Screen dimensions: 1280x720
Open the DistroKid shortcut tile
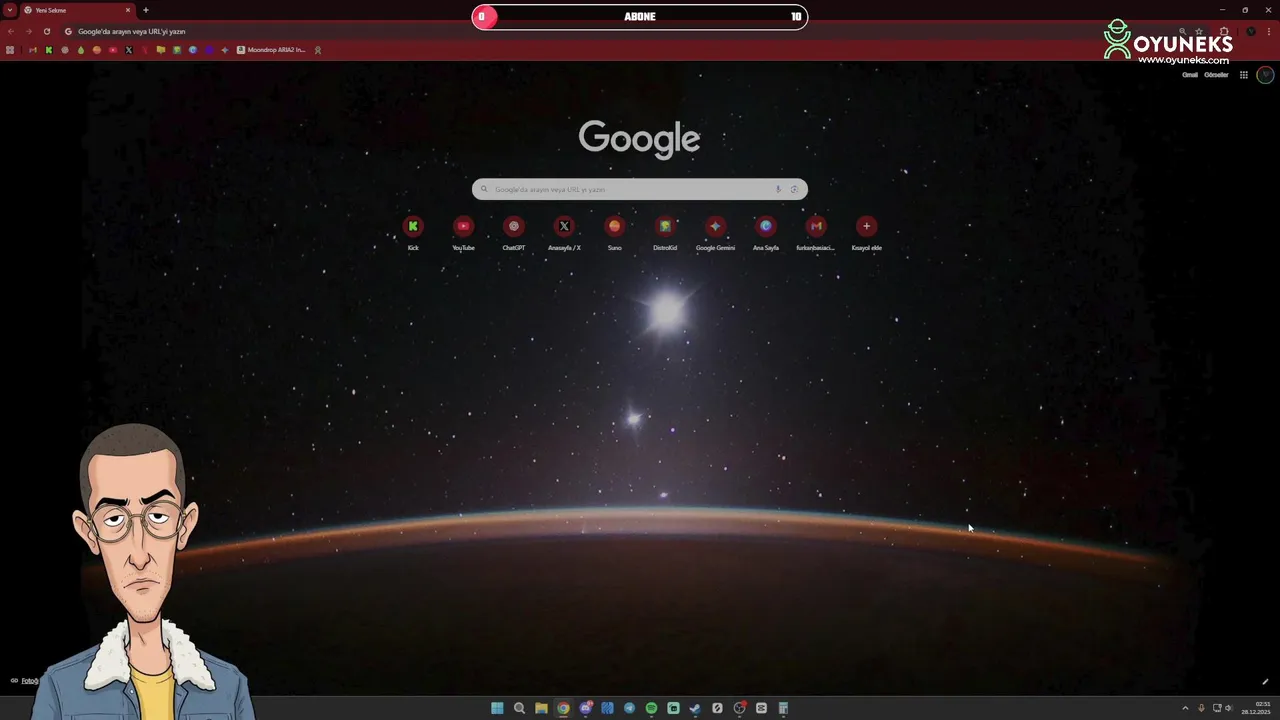(x=665, y=232)
